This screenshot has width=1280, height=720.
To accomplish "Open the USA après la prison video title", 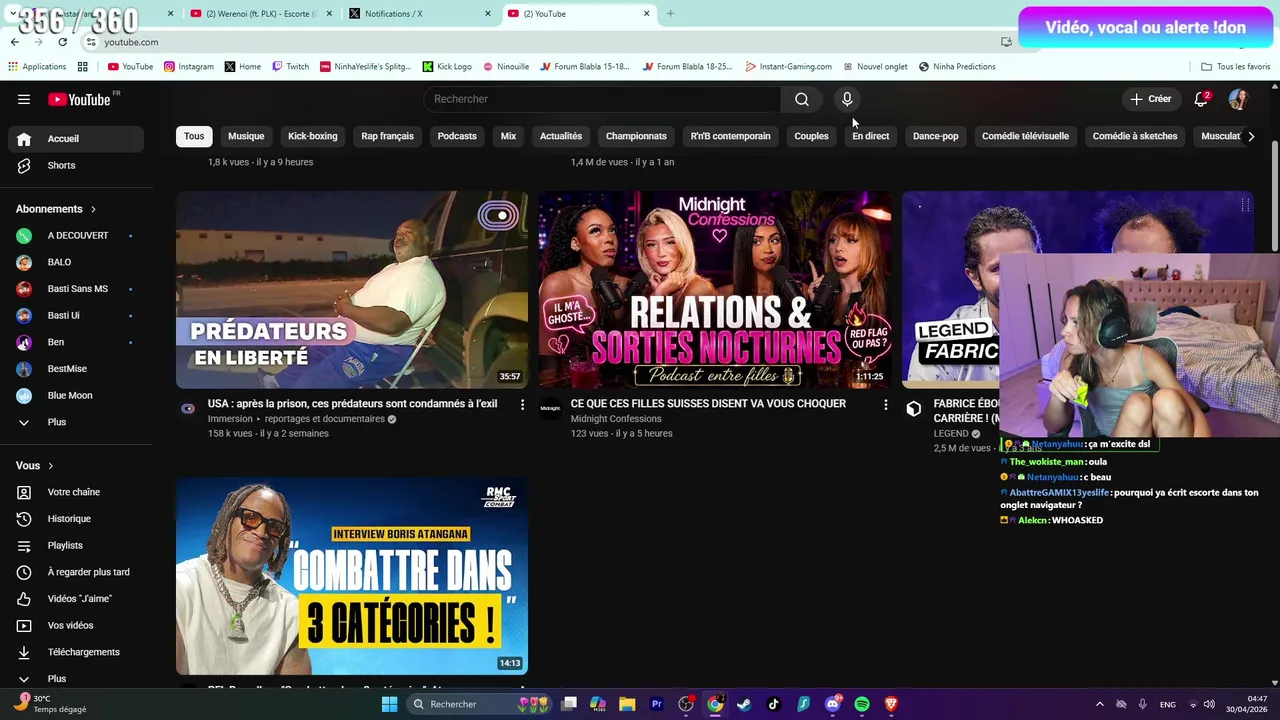I will pos(352,404).
